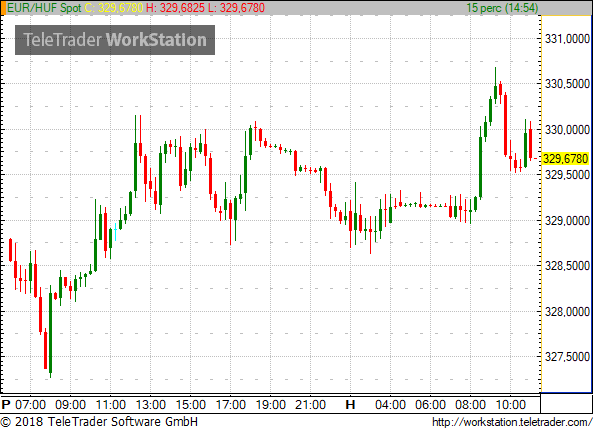Open the workstation.teletrader.com link
The height and width of the screenshot is (431, 593).
(512, 422)
